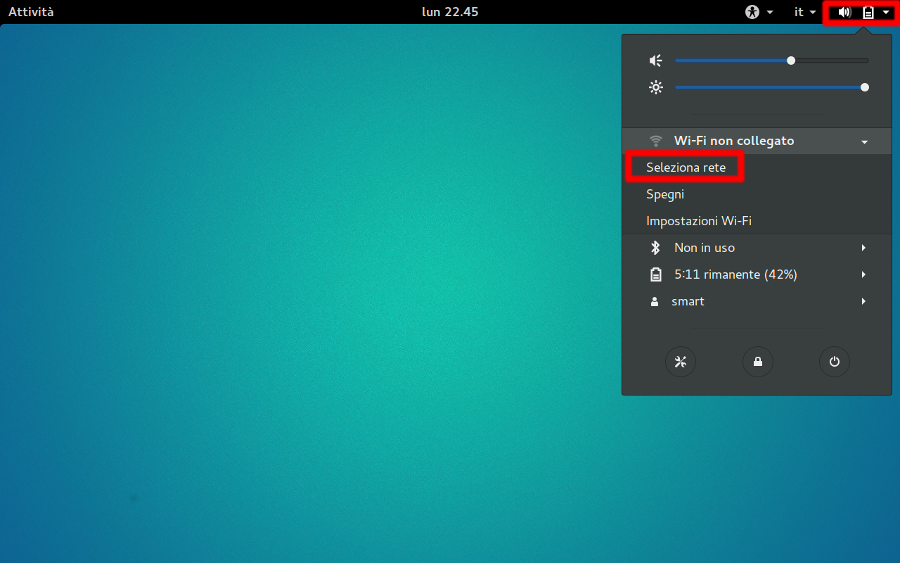This screenshot has width=900, height=563.
Task: Collapse the Wi-Fi non collegato section
Action: [864, 142]
